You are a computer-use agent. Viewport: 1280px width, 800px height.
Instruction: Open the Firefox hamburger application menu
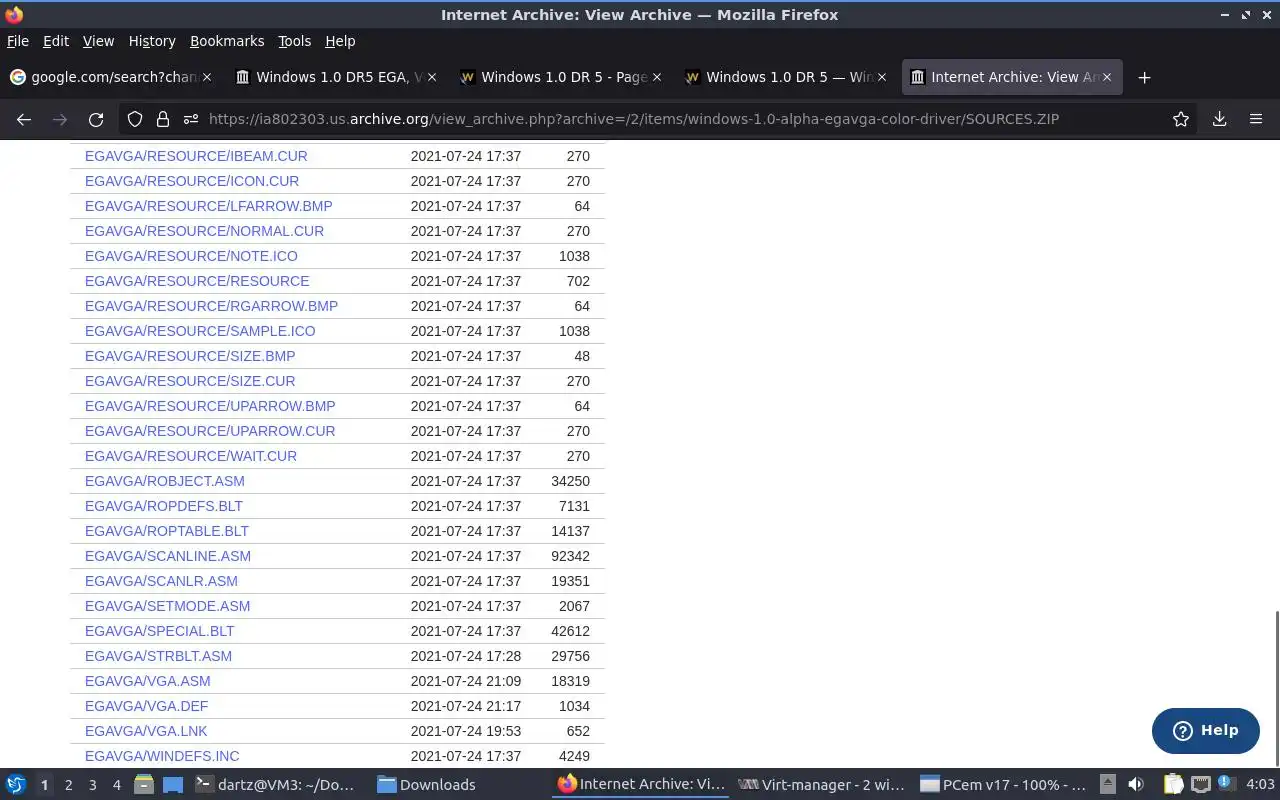(x=1256, y=119)
